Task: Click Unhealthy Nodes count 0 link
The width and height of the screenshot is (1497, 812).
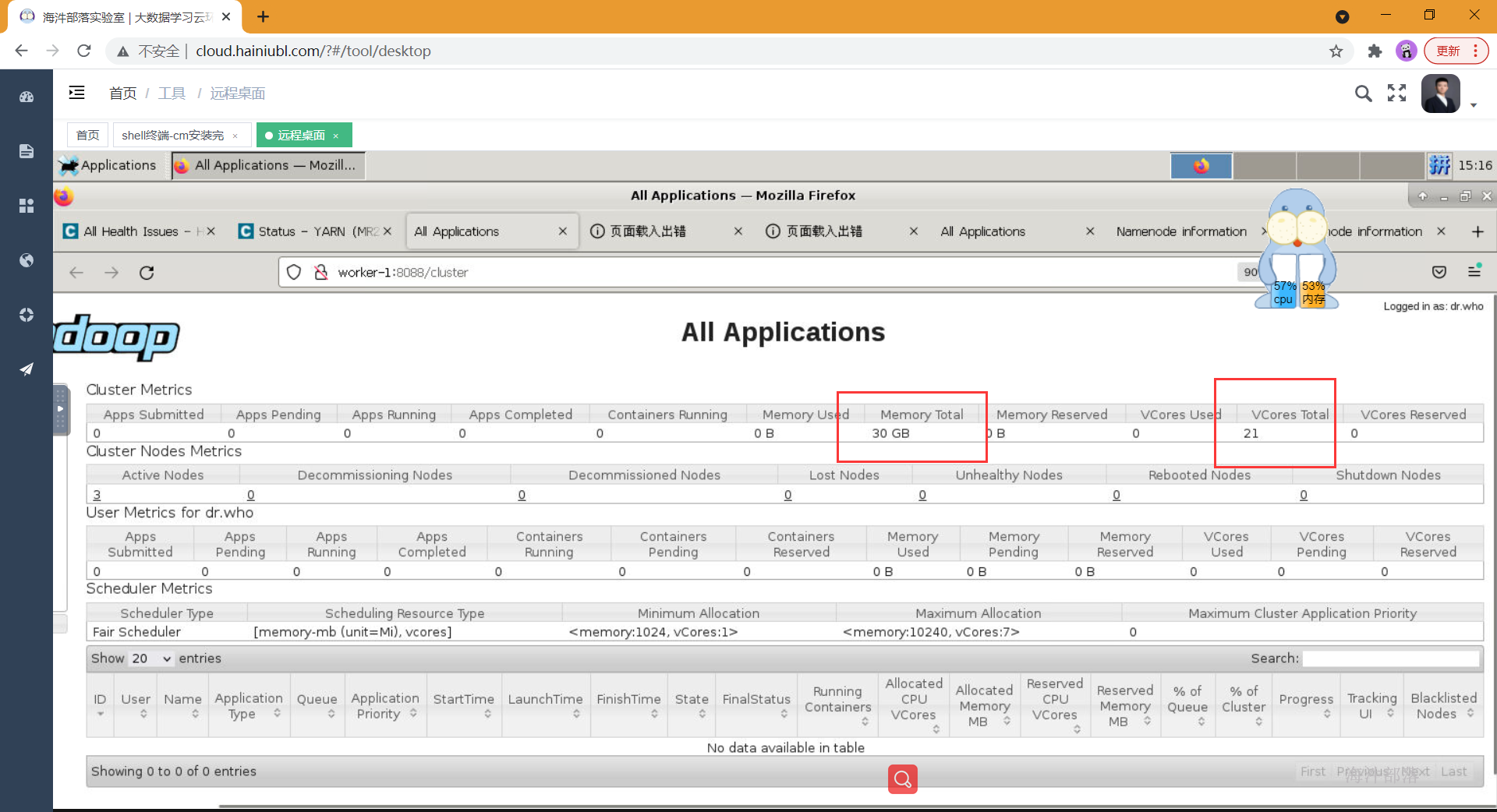Action: tap(922, 495)
